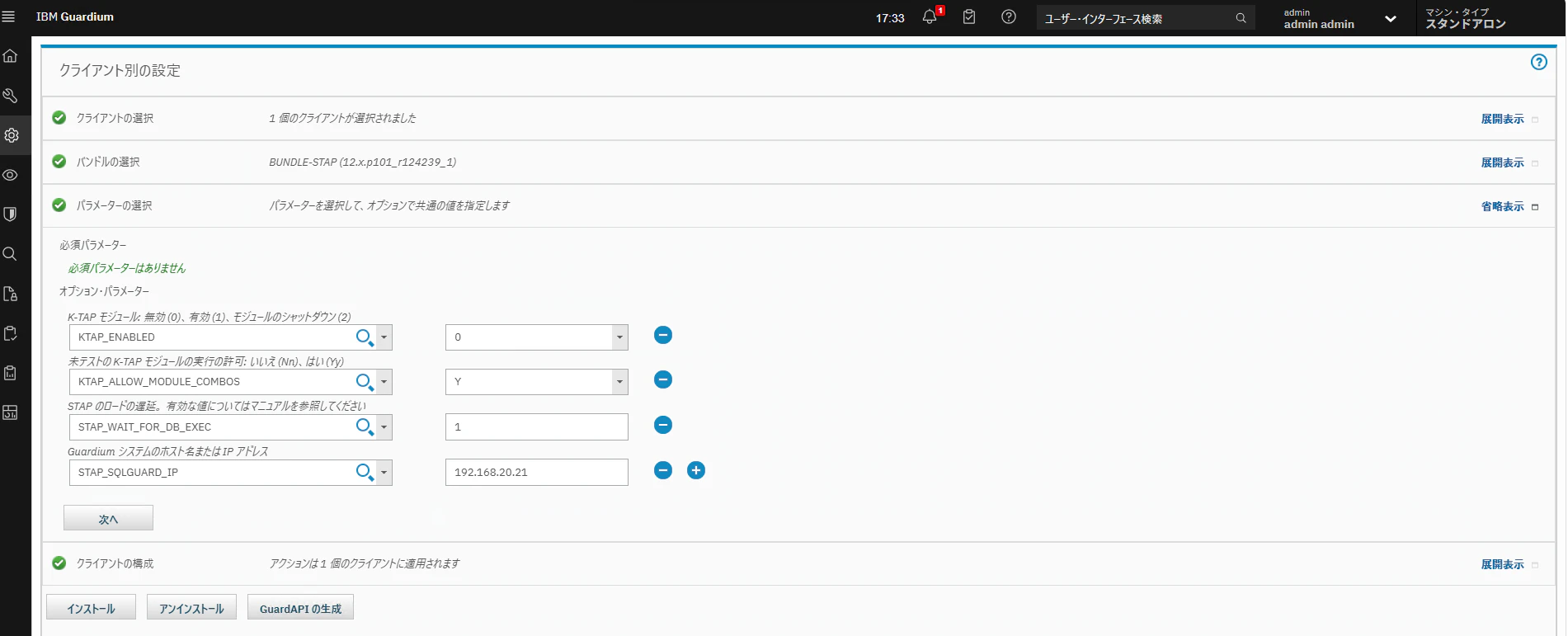
Task: Add a new parameter row with plus icon
Action: click(x=696, y=470)
